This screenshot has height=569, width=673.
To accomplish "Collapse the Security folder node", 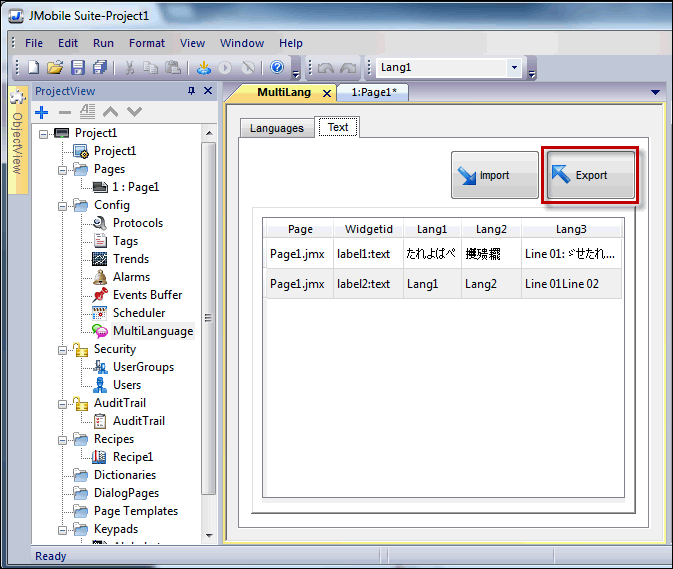I will click(62, 349).
